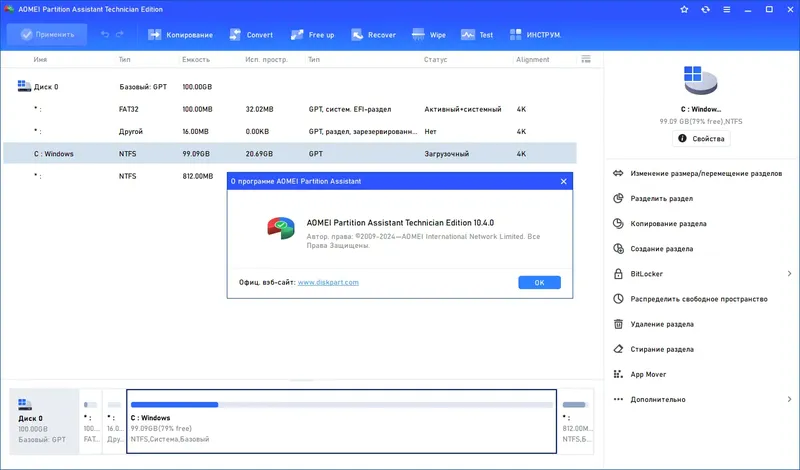Open the Test toolbar menu
This screenshot has width=800, height=470.
click(x=477, y=35)
